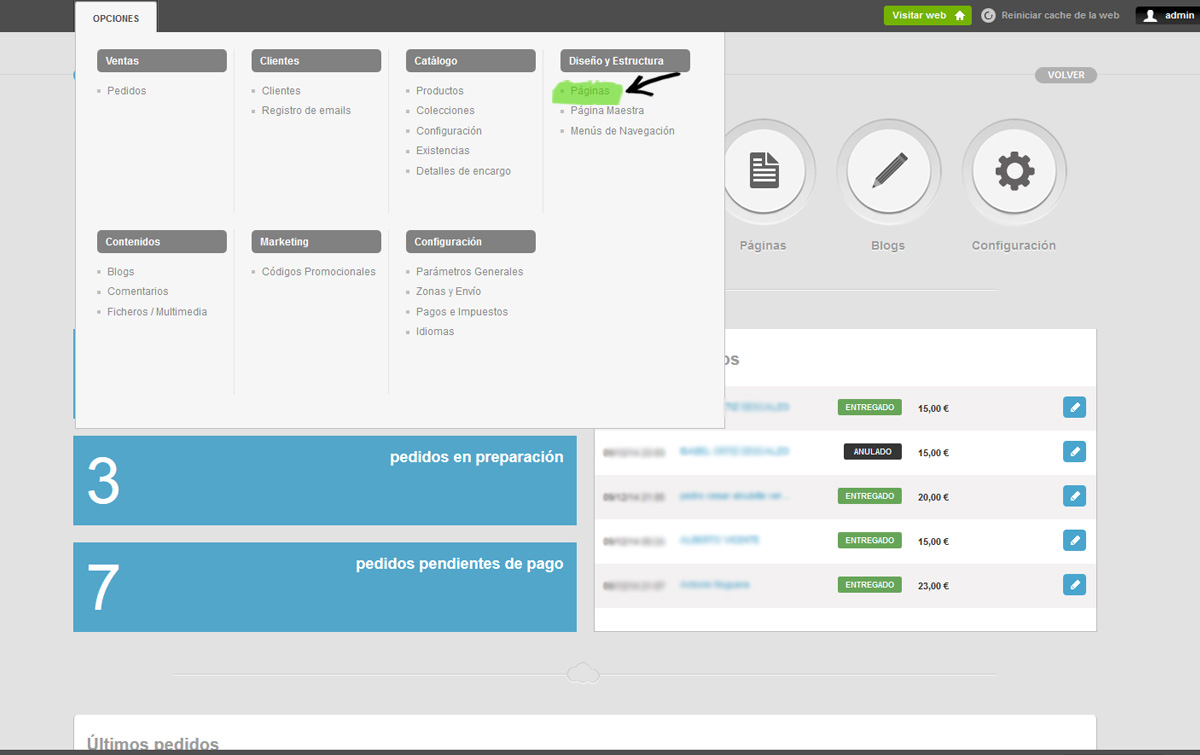
Task: Edit the 20,00 € order row
Action: pos(1074,496)
